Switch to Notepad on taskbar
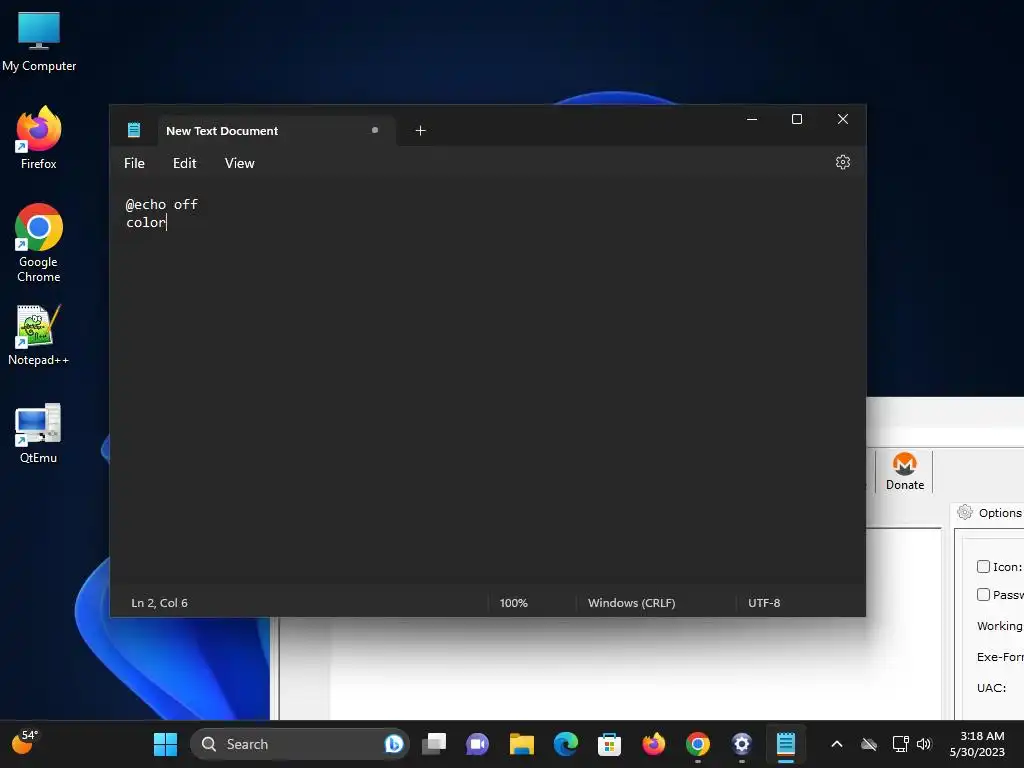This screenshot has width=1024, height=768. (786, 744)
